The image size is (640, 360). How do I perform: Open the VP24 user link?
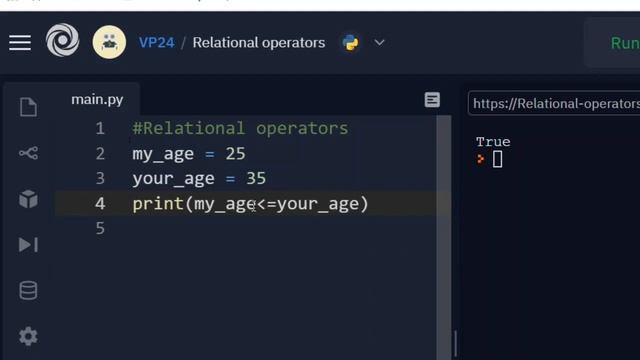pos(156,42)
